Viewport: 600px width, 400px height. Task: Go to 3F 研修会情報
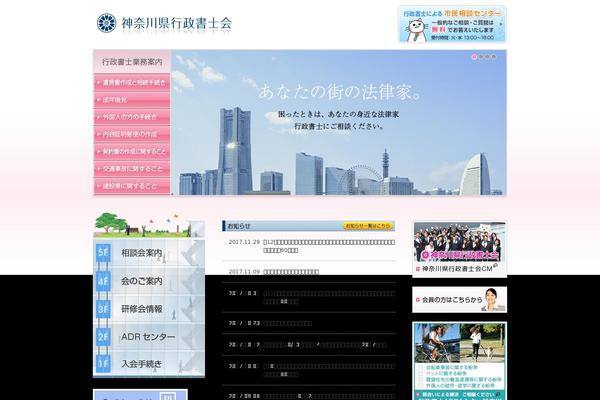click(149, 309)
